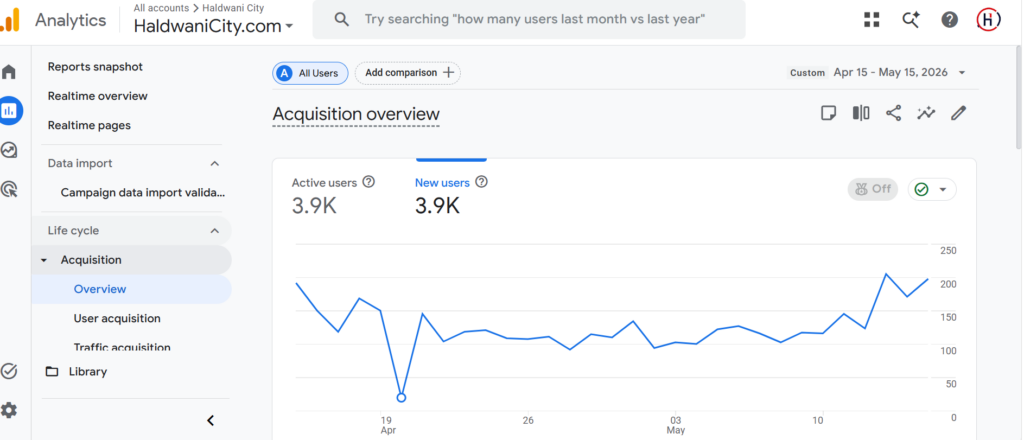Click the circled low data point on chart

pyautogui.click(x=401, y=397)
